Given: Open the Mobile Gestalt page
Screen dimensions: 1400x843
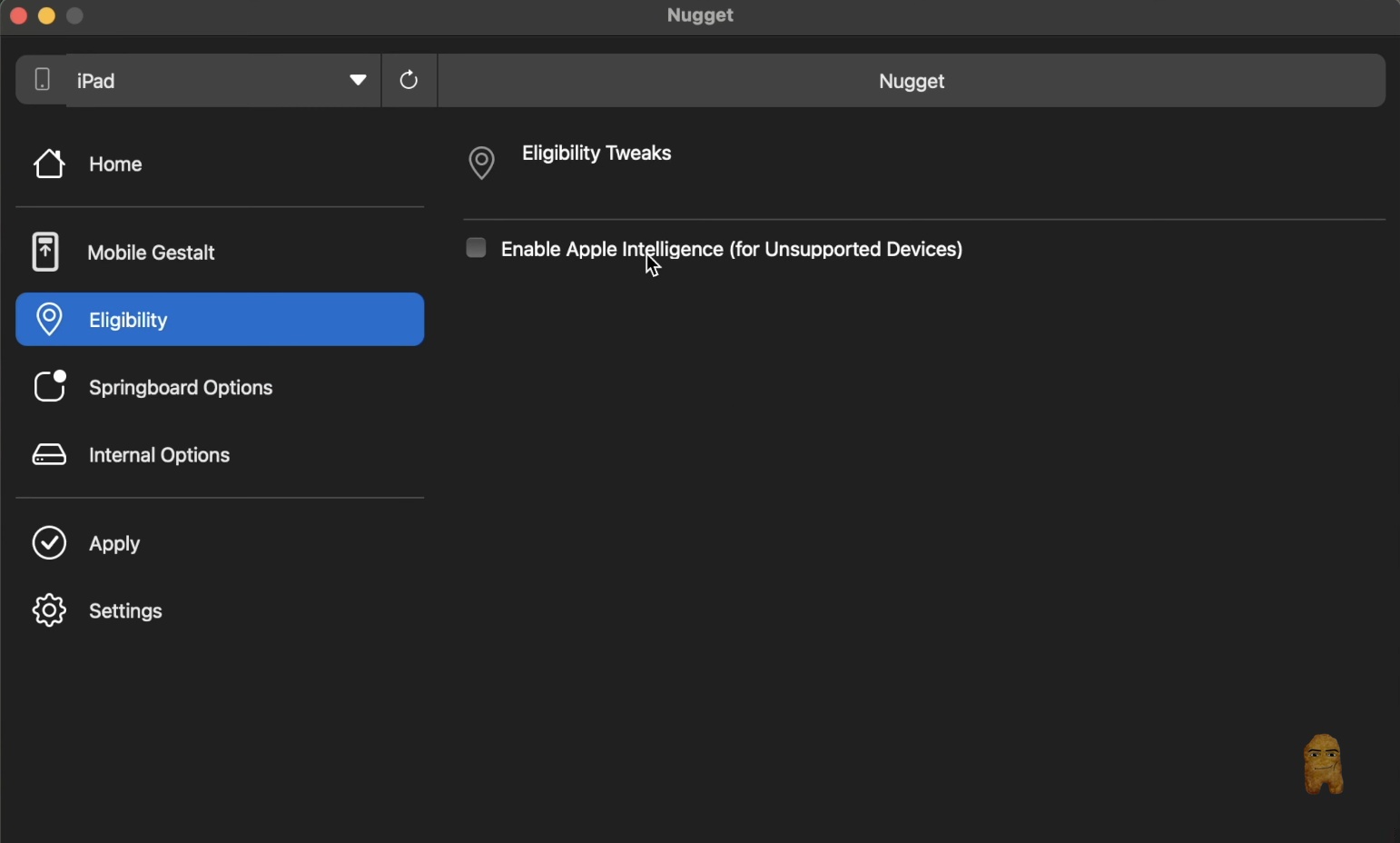Looking at the screenshot, I should pyautogui.click(x=220, y=253).
